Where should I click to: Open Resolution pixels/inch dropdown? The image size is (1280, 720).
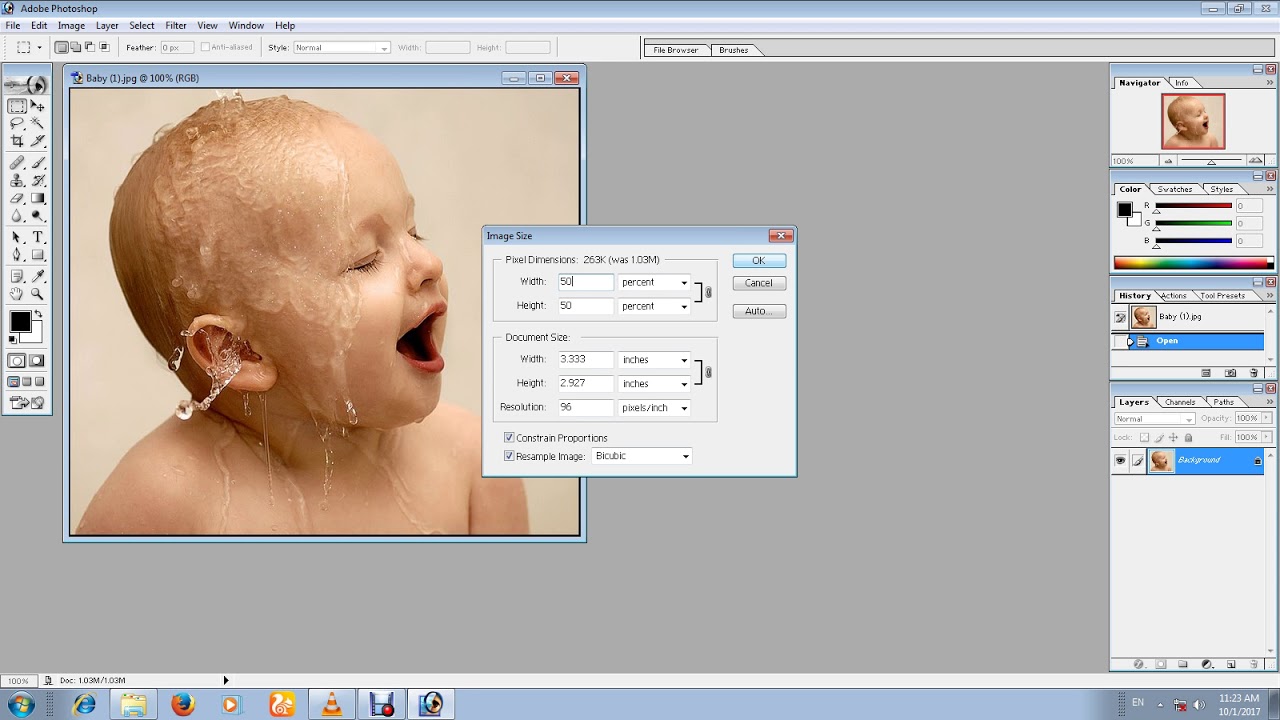click(684, 408)
